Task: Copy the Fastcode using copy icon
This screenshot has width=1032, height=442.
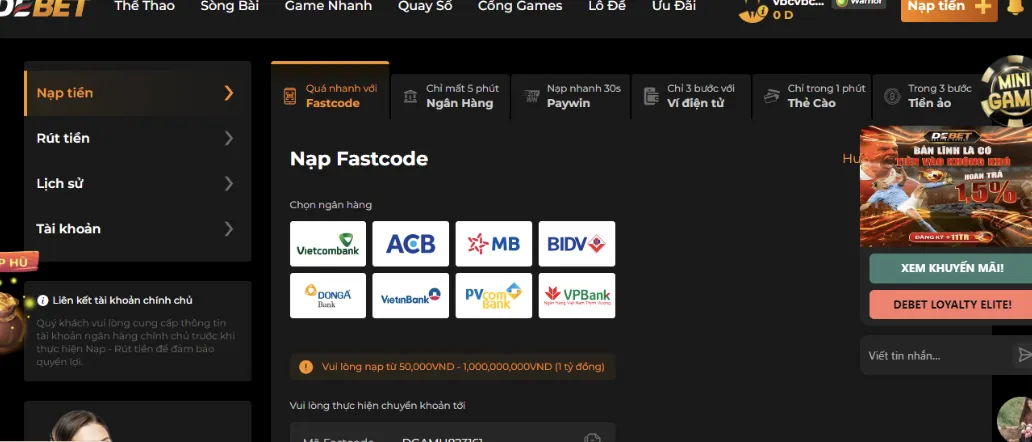Action: point(592,438)
